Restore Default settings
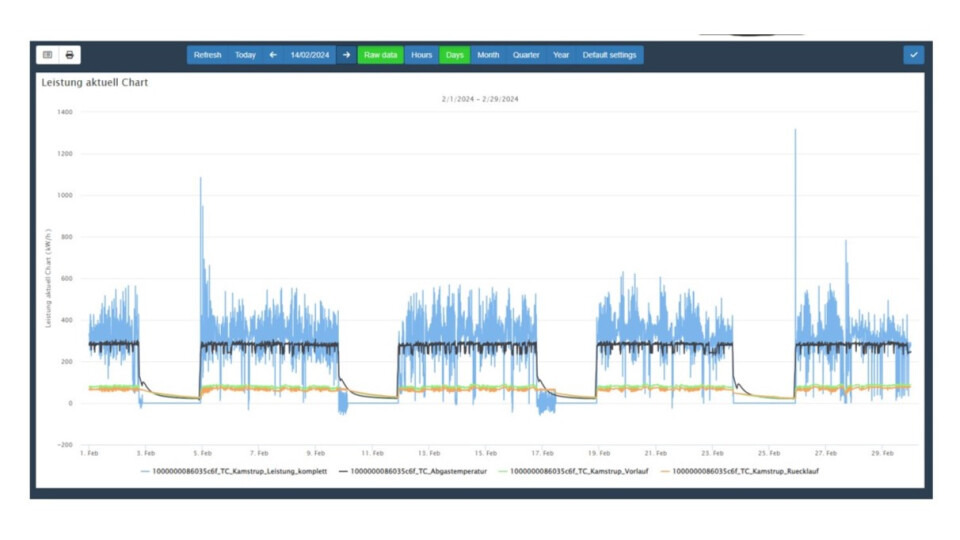The width and height of the screenshot is (960, 540). (x=609, y=55)
